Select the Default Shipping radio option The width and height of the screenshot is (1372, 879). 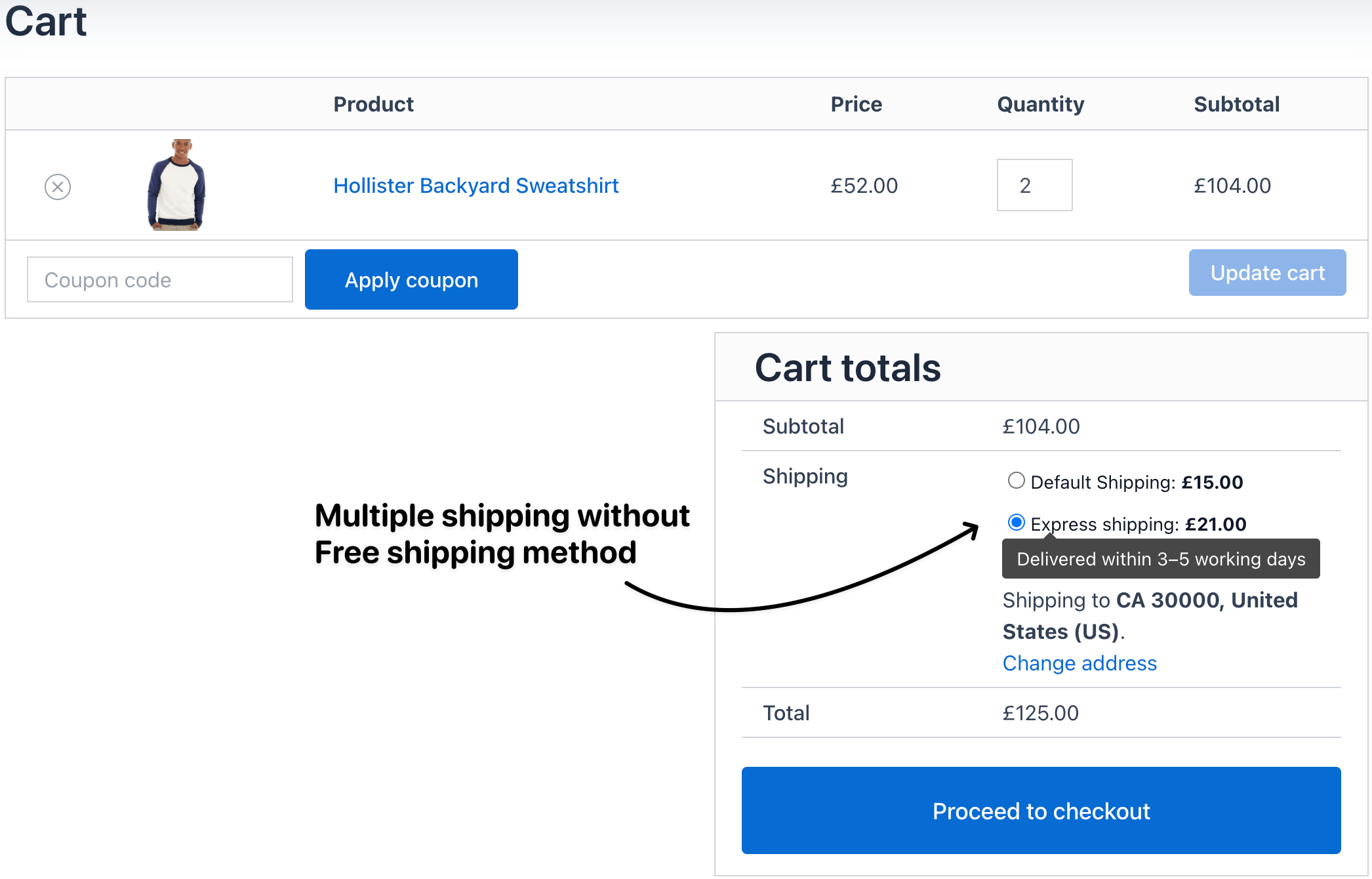(x=1016, y=481)
